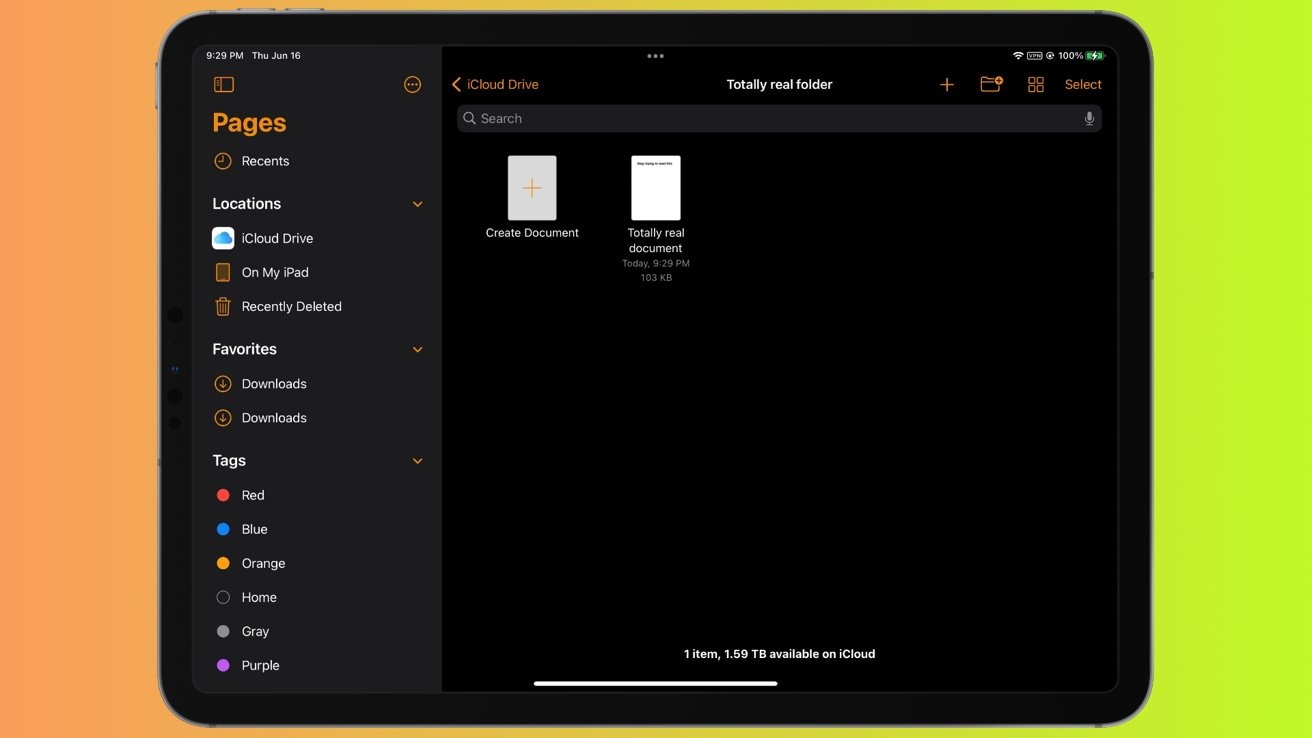Switch document view with the grid layout icon
Screen dimensions: 1312x738
coord(1035,84)
